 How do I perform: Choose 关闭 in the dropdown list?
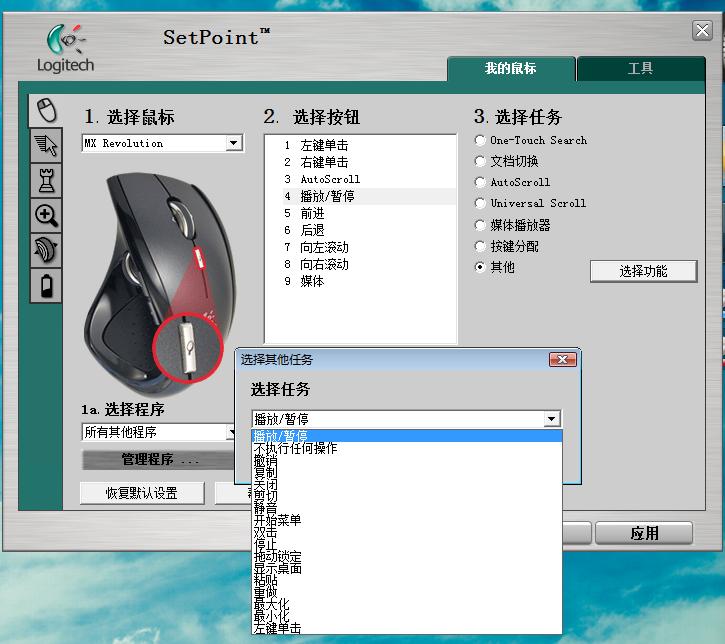[x=407, y=484]
